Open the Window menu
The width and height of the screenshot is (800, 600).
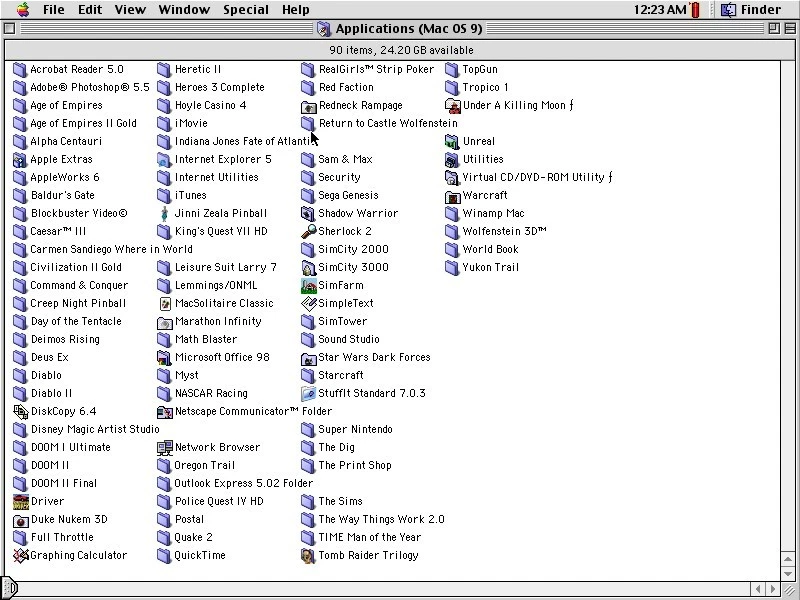point(184,9)
